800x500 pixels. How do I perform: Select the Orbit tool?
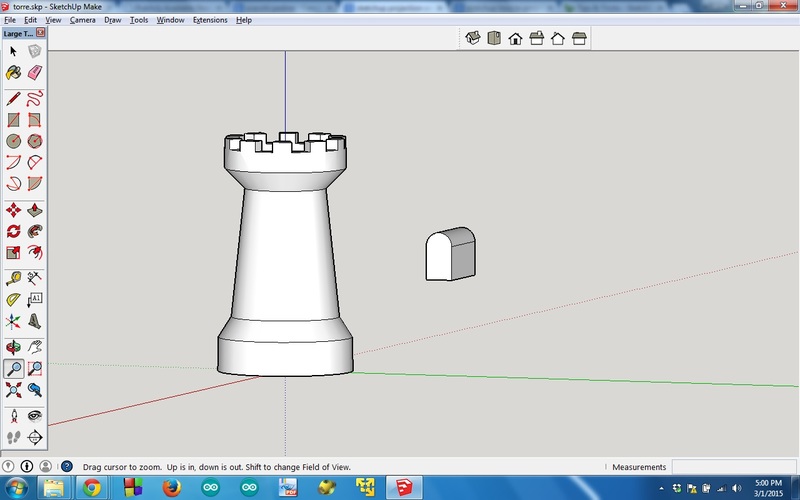(x=13, y=347)
